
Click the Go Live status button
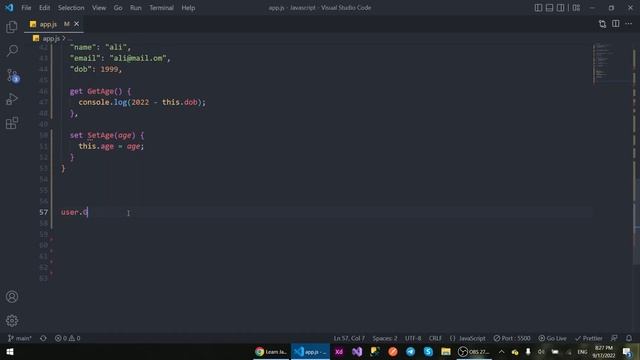tap(553, 338)
